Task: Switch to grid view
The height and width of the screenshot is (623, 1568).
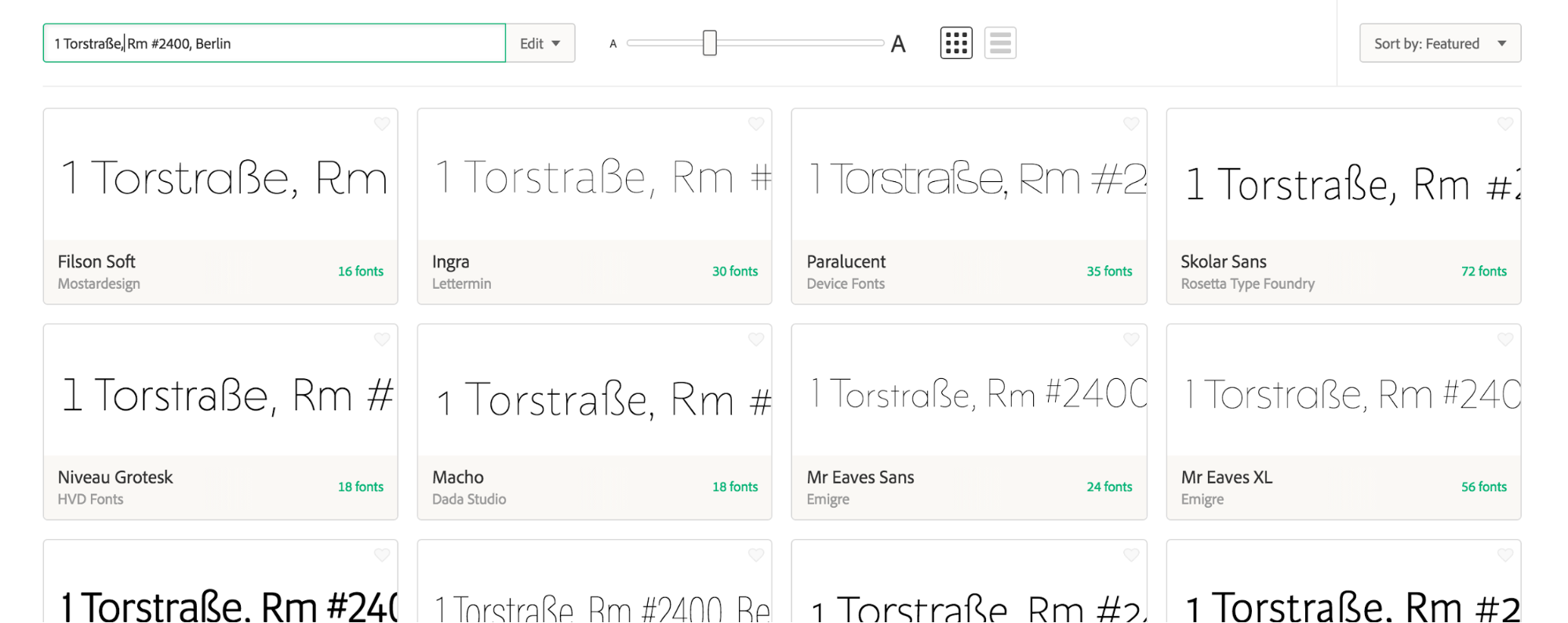Action: [956, 43]
